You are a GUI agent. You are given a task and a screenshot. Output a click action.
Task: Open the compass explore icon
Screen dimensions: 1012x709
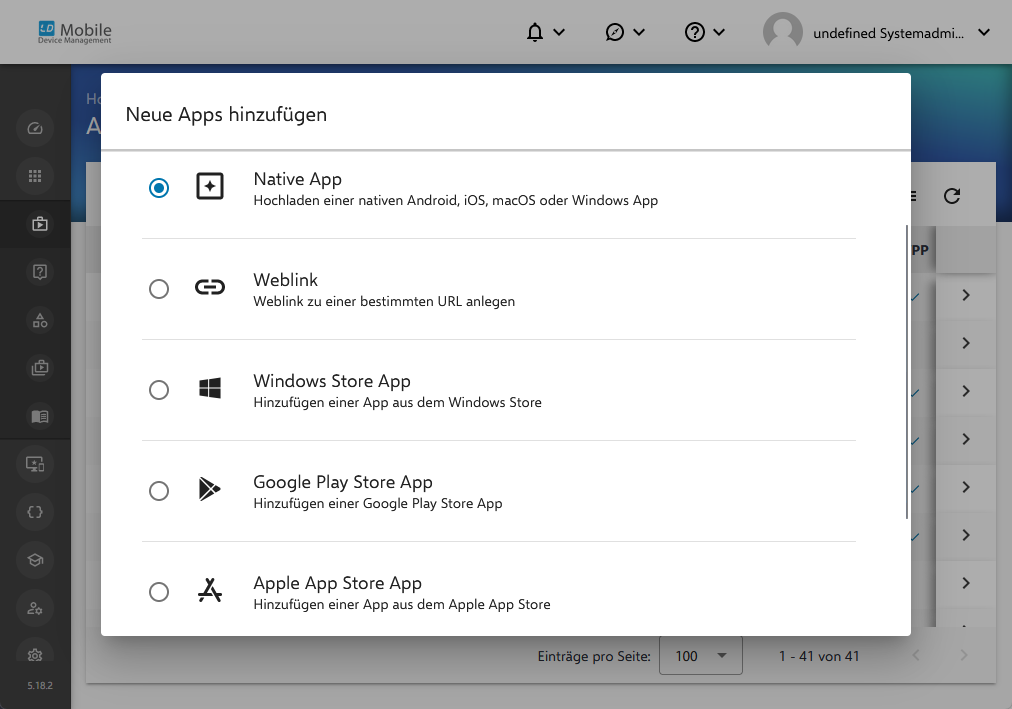(614, 32)
